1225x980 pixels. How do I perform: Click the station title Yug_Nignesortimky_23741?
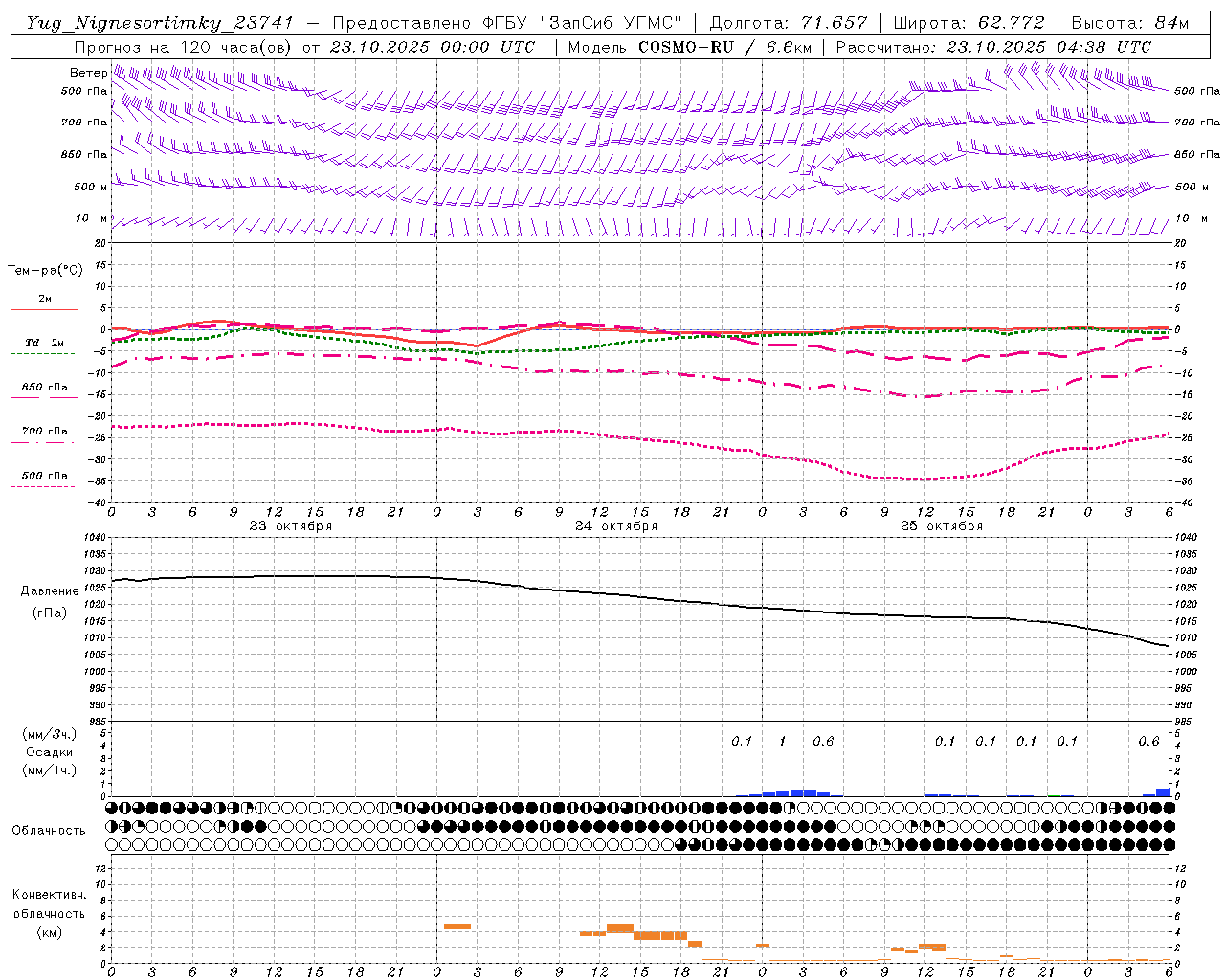coord(160,23)
